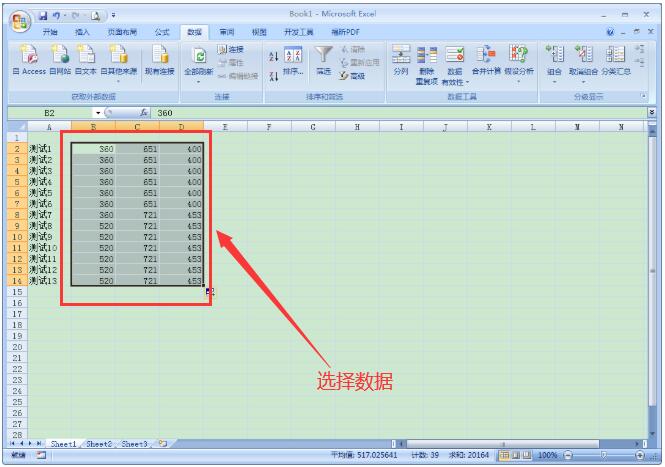
Task: Switch to the Insert (插入) tab
Action: click(82, 32)
